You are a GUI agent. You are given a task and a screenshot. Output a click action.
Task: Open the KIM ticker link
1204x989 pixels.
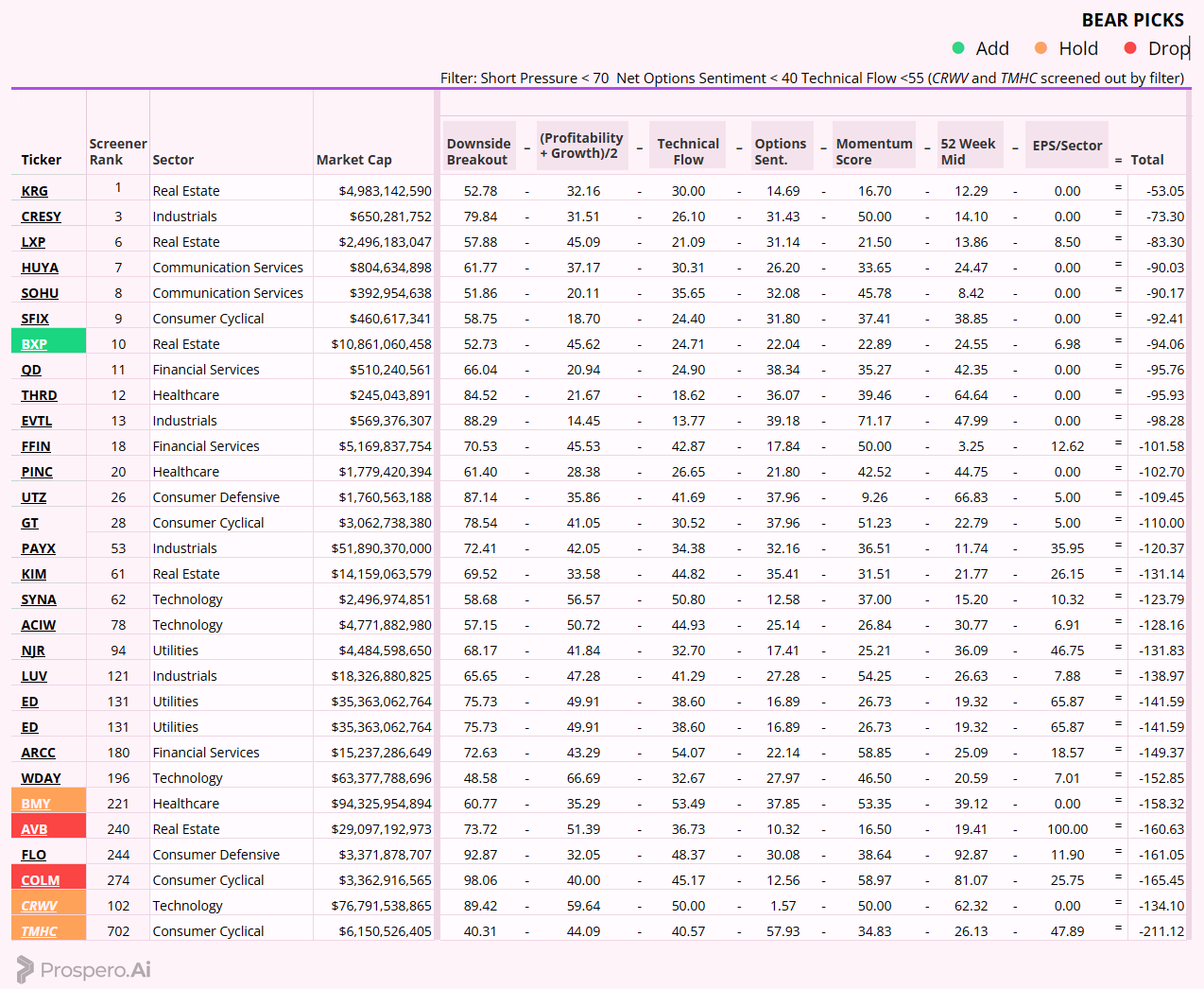(34, 574)
